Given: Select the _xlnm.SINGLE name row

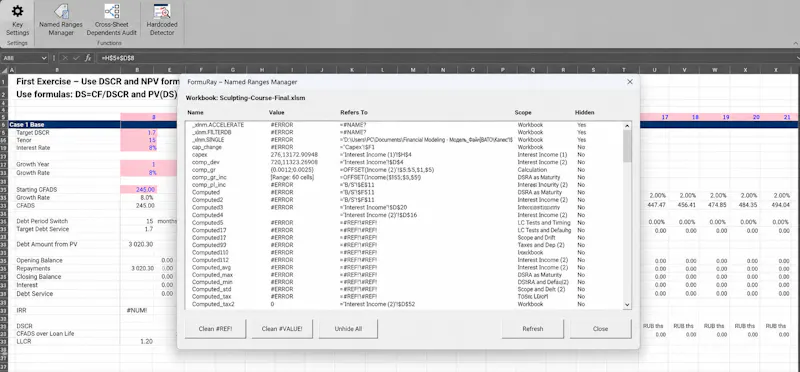Looking at the screenshot, I should pos(404,139).
